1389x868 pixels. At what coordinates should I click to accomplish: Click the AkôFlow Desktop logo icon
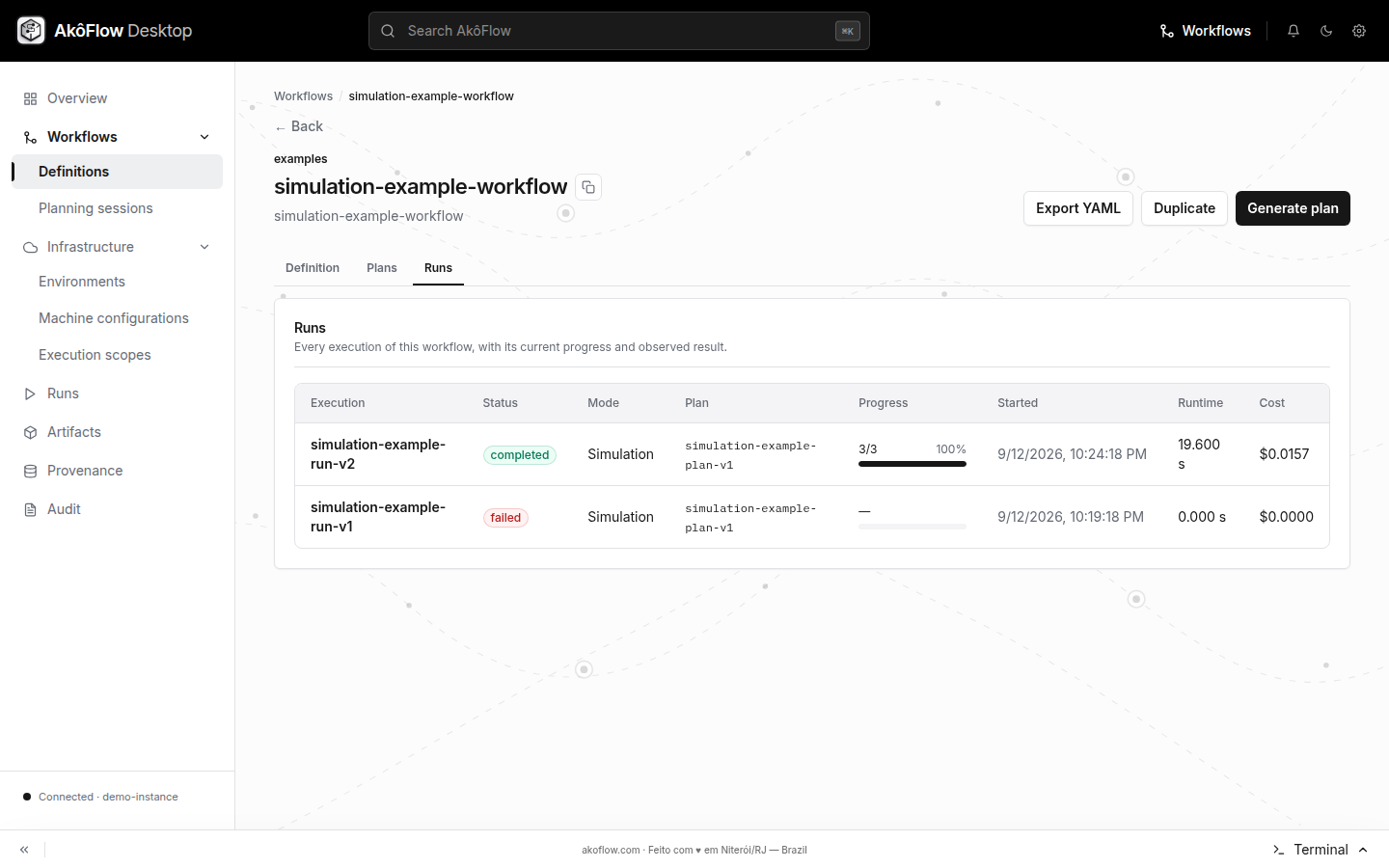(x=31, y=31)
